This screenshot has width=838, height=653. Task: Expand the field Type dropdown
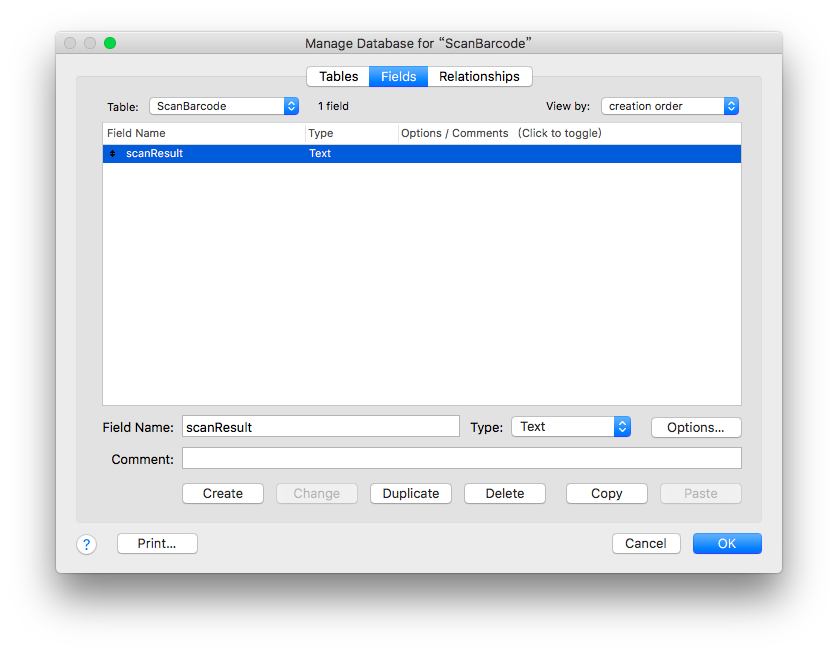[x=571, y=427]
